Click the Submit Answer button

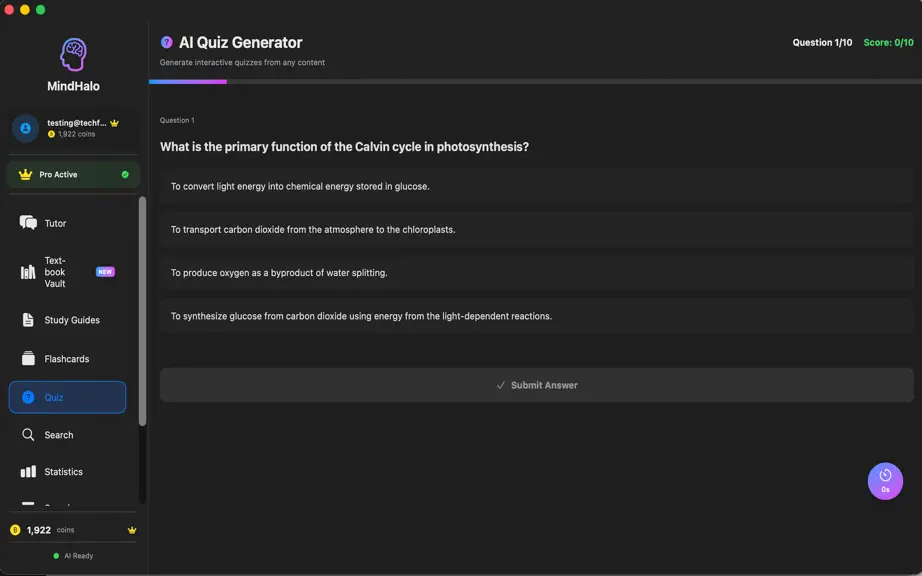(x=536, y=385)
